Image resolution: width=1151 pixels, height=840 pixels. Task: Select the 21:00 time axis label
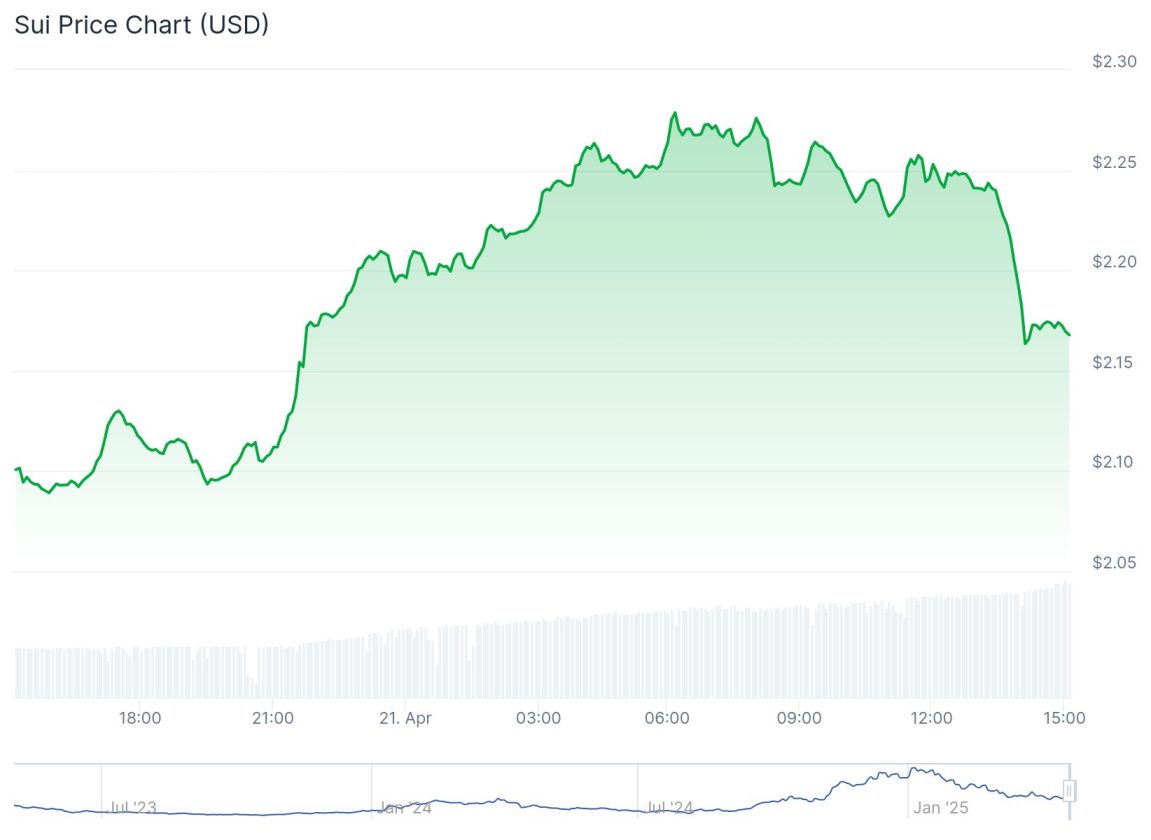[x=272, y=718]
